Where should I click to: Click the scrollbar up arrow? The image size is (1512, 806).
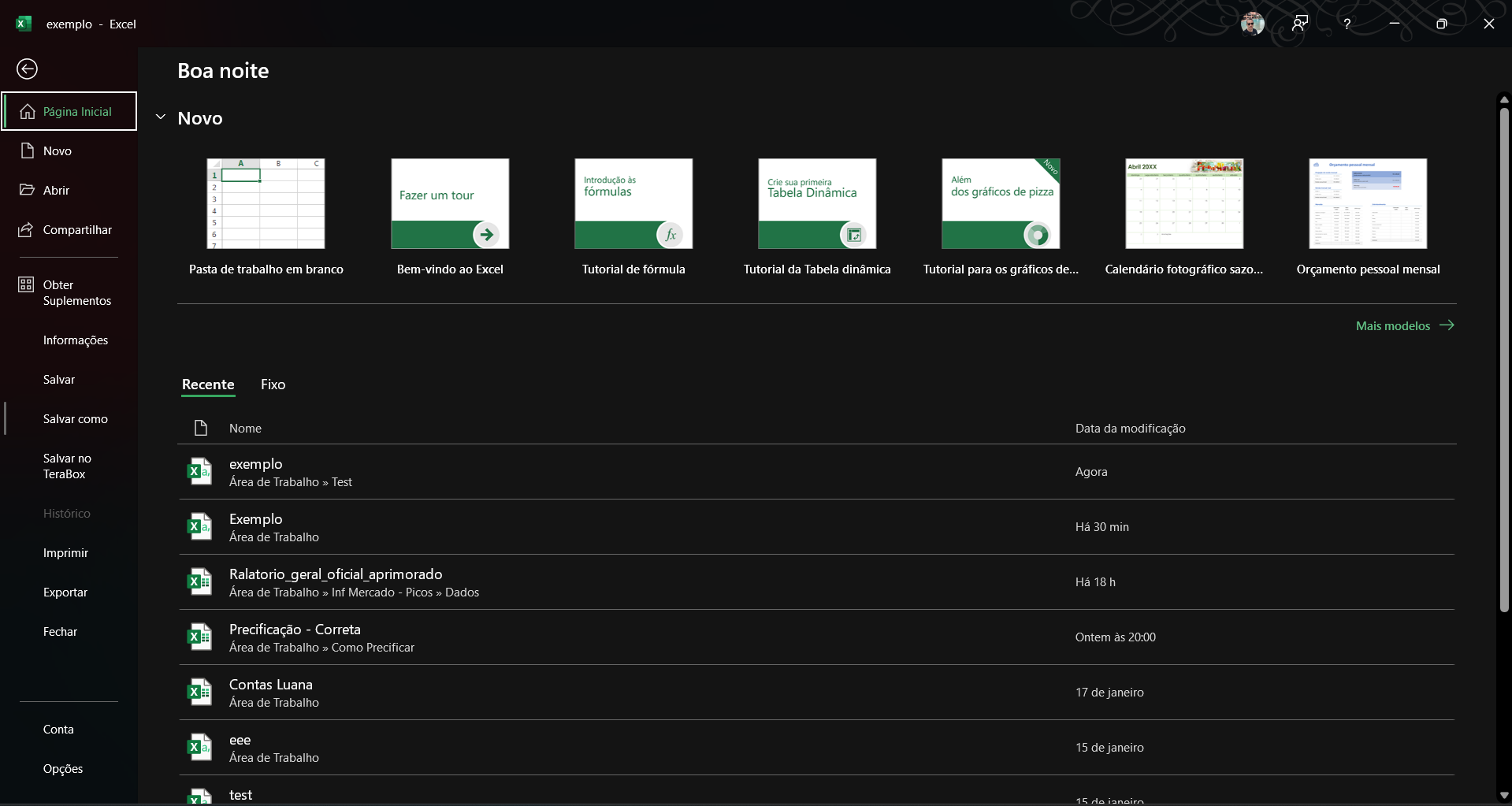[x=1504, y=100]
